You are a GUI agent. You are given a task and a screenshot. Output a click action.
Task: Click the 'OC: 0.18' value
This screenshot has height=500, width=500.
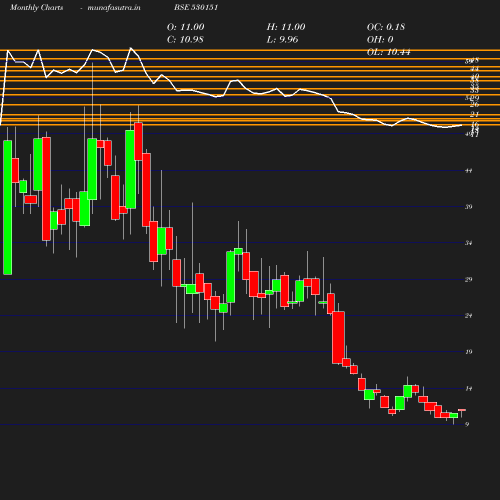click(x=386, y=27)
